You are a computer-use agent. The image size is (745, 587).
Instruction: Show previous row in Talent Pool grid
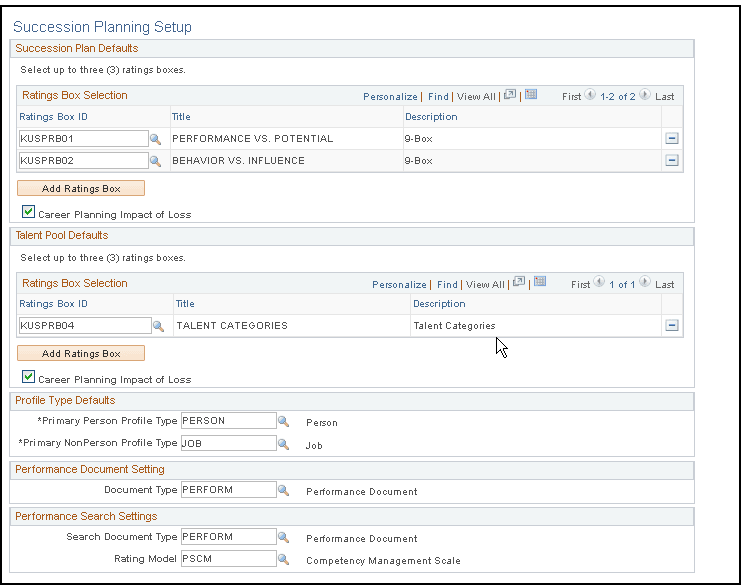pos(599,282)
